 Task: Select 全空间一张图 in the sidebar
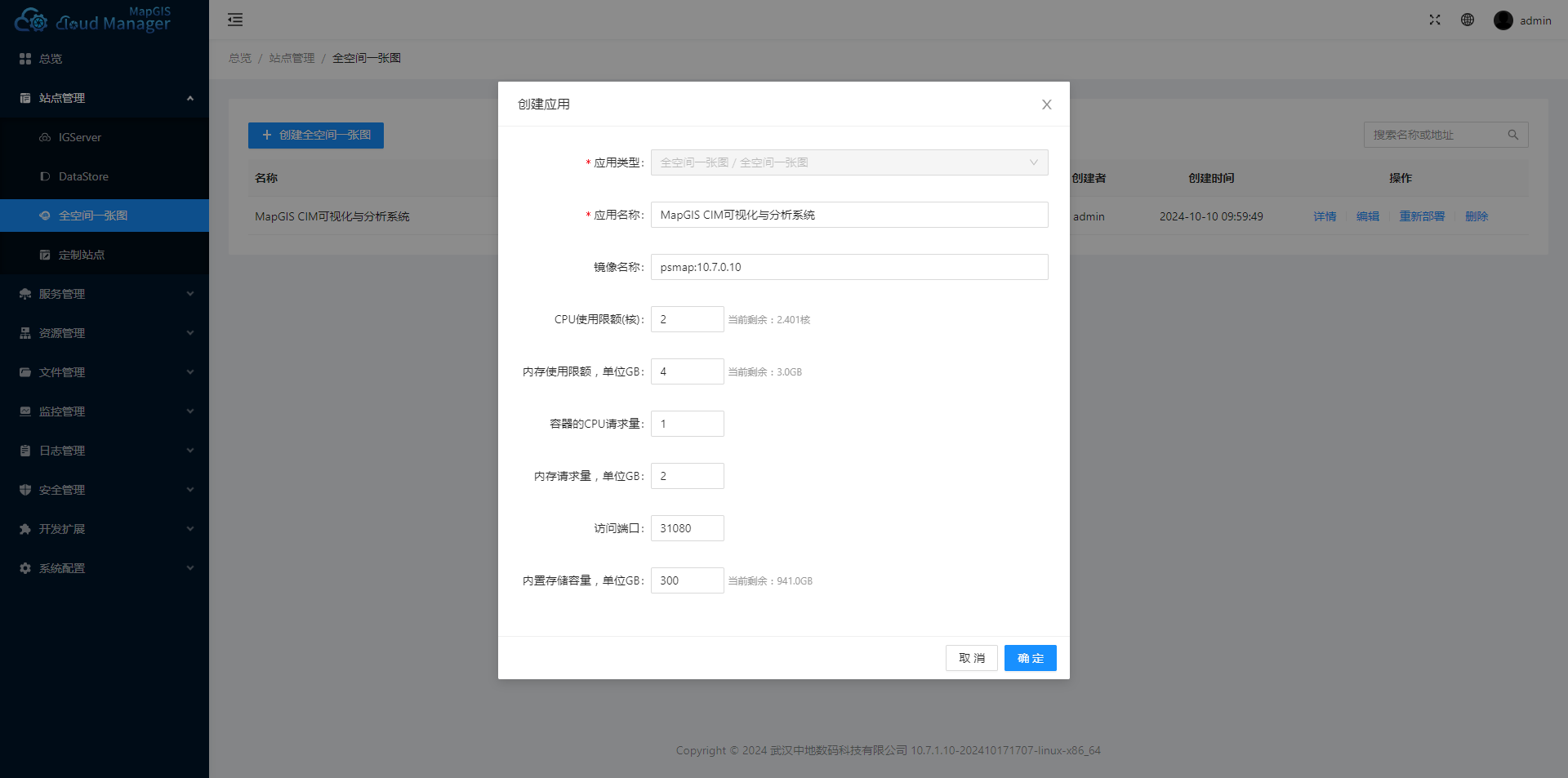[x=105, y=216]
